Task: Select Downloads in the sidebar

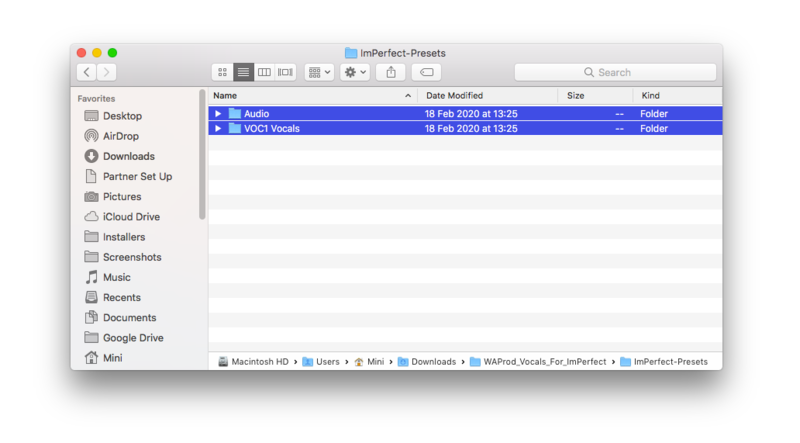Action: (x=128, y=156)
